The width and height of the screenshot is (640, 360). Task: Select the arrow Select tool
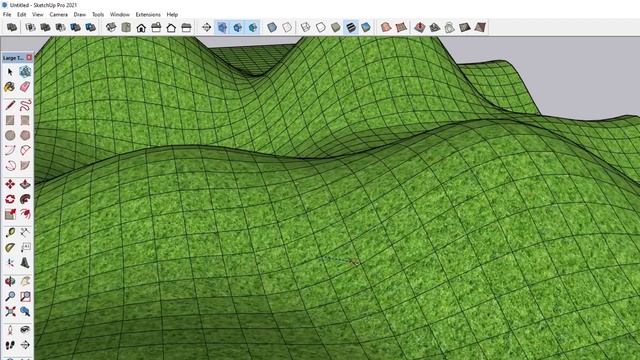(10, 72)
